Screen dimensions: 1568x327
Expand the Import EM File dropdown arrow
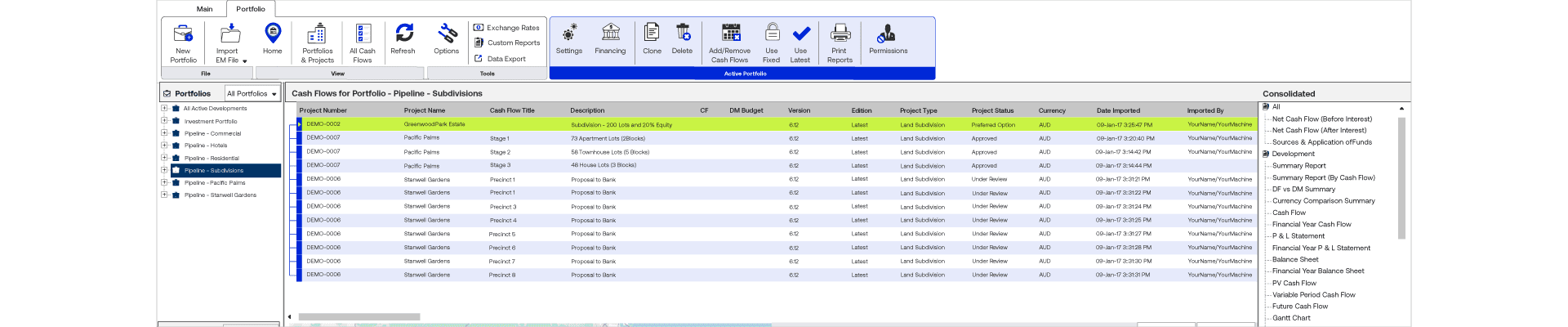(x=244, y=61)
